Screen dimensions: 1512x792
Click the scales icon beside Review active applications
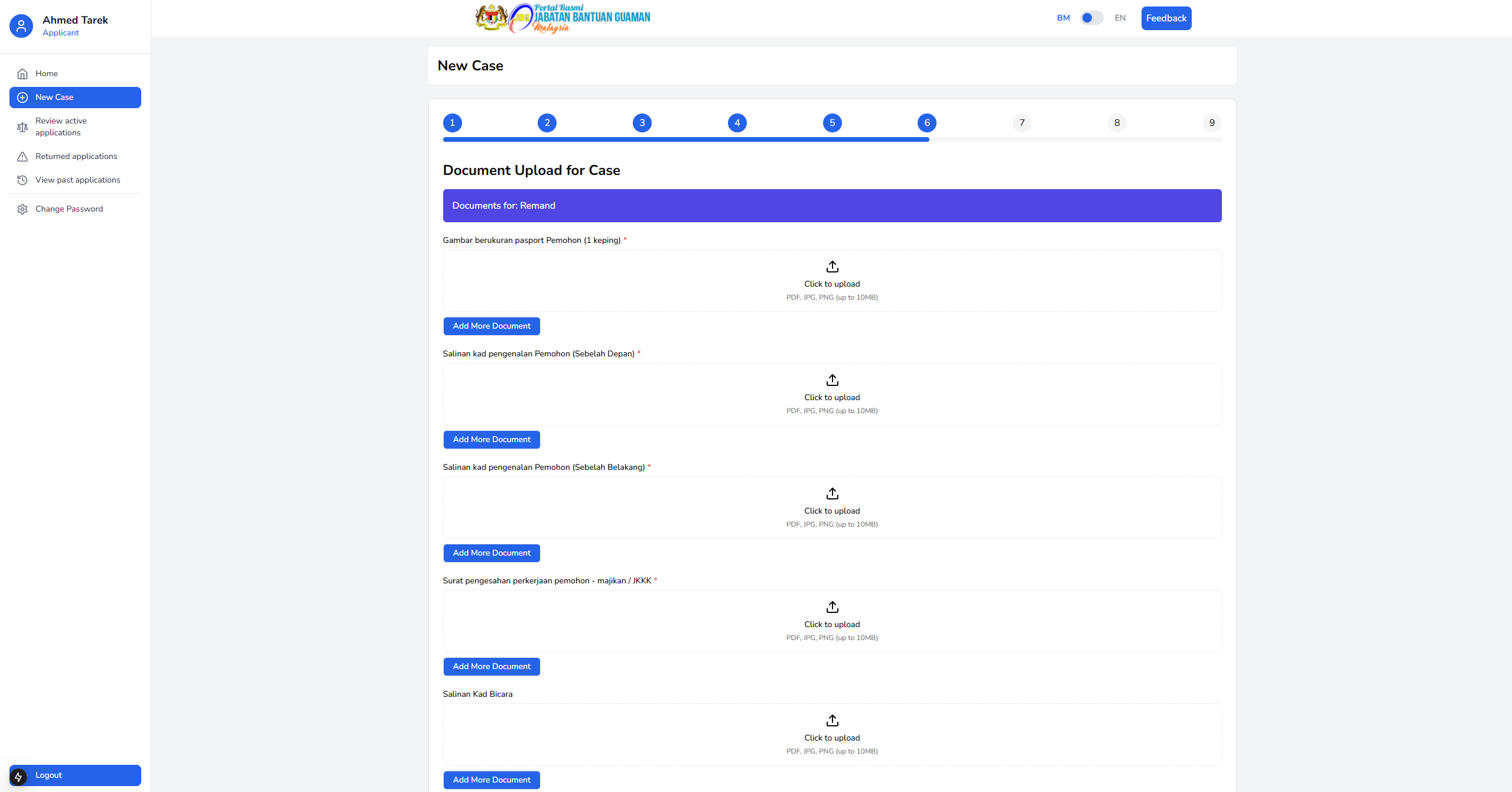pos(22,127)
